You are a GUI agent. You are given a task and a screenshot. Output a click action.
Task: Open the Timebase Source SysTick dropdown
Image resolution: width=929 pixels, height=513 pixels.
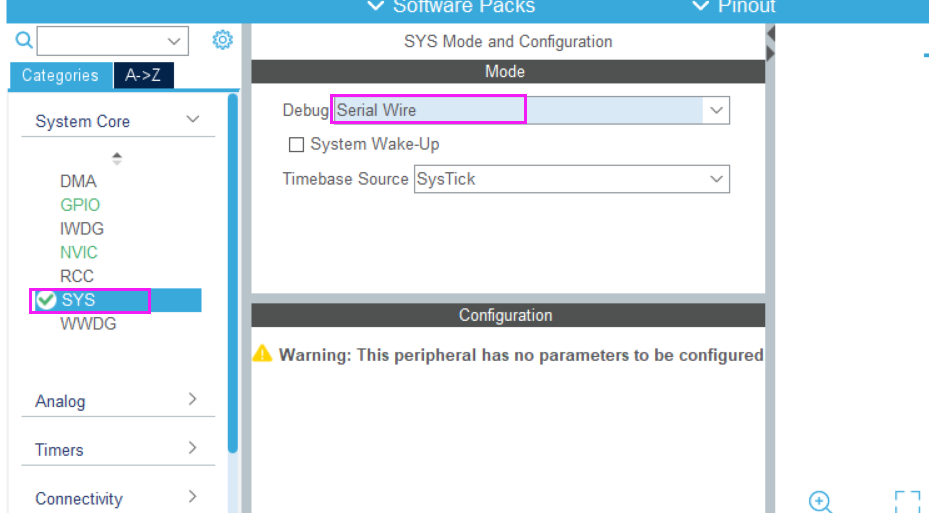point(572,179)
